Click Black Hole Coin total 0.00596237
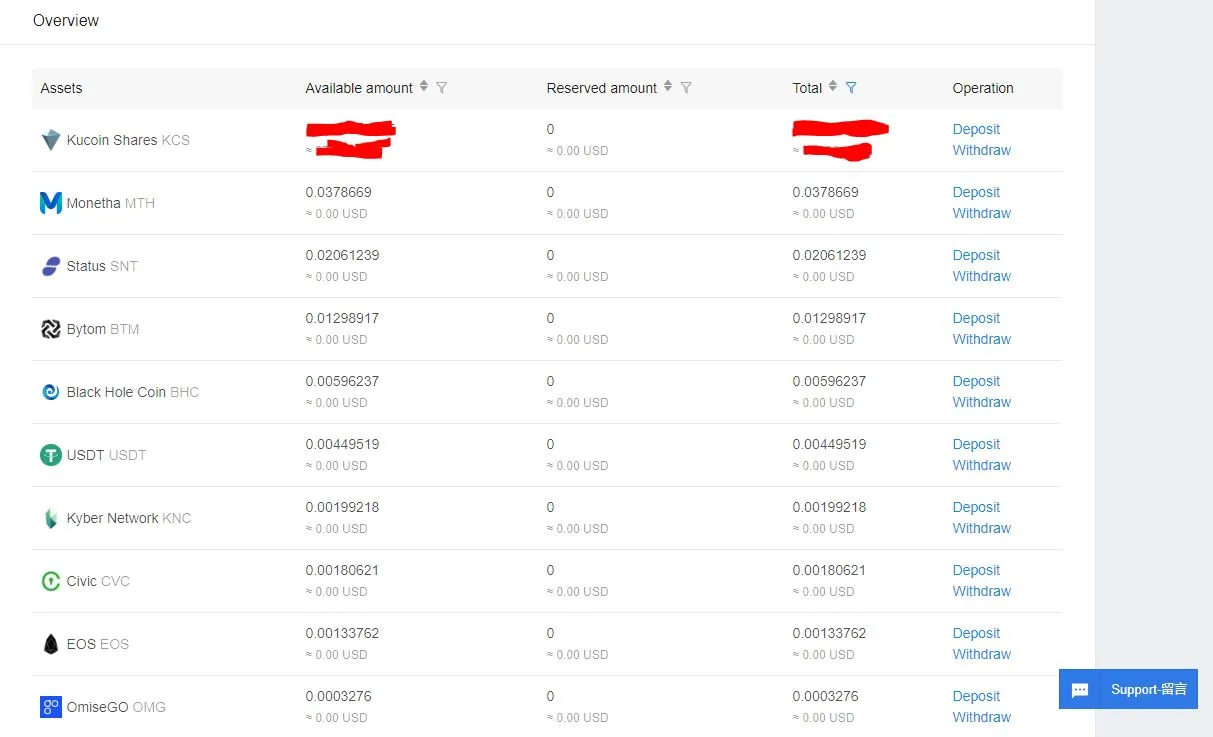 click(x=829, y=381)
